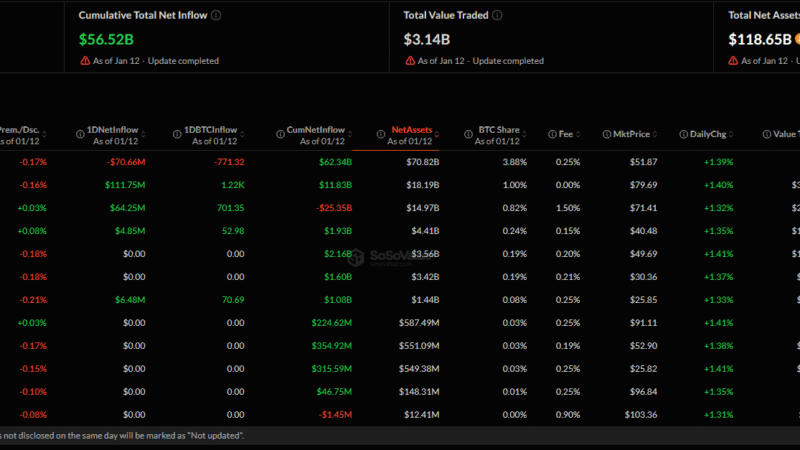Click info icon beside Cumulative Total Net Inflow
The width and height of the screenshot is (800, 450).
tap(217, 15)
